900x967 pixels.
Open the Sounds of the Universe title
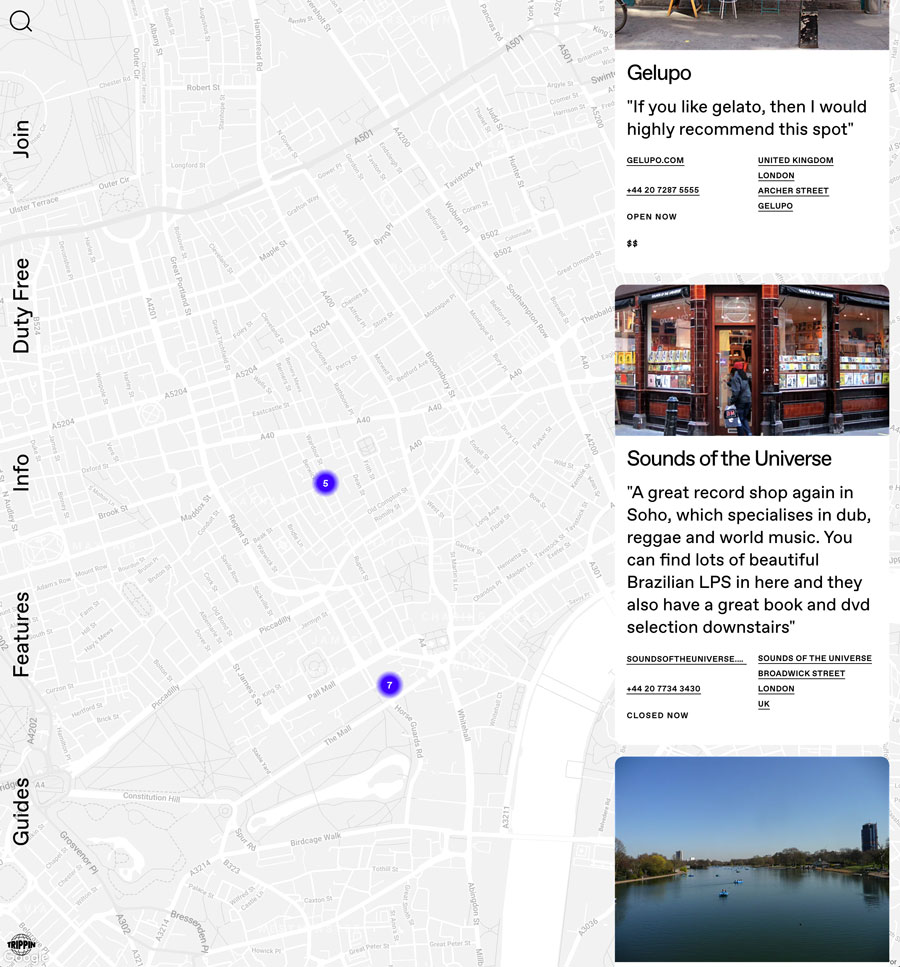point(729,458)
